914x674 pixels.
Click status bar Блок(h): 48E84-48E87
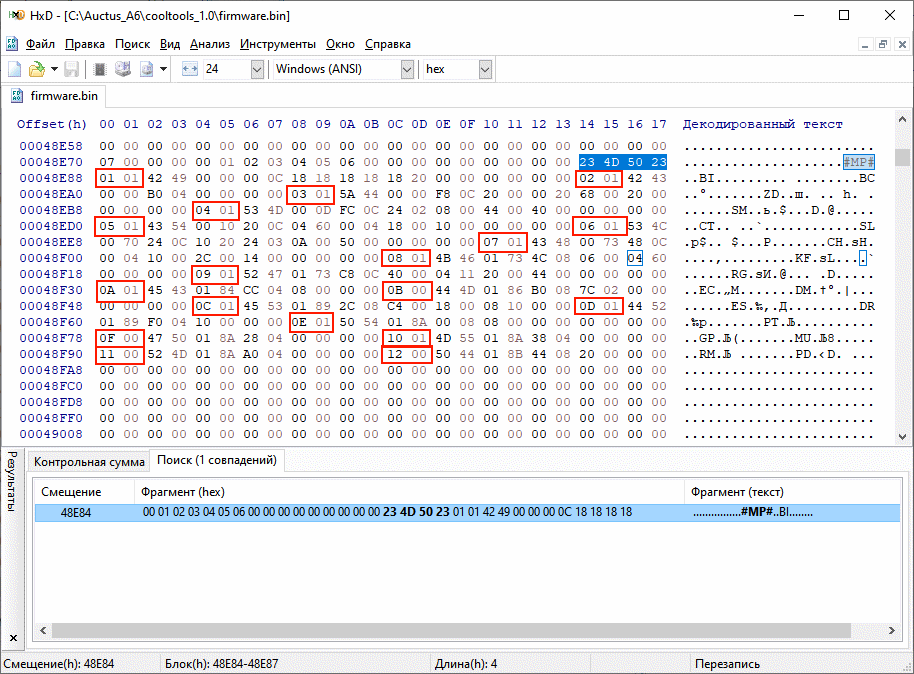pyautogui.click(x=222, y=664)
